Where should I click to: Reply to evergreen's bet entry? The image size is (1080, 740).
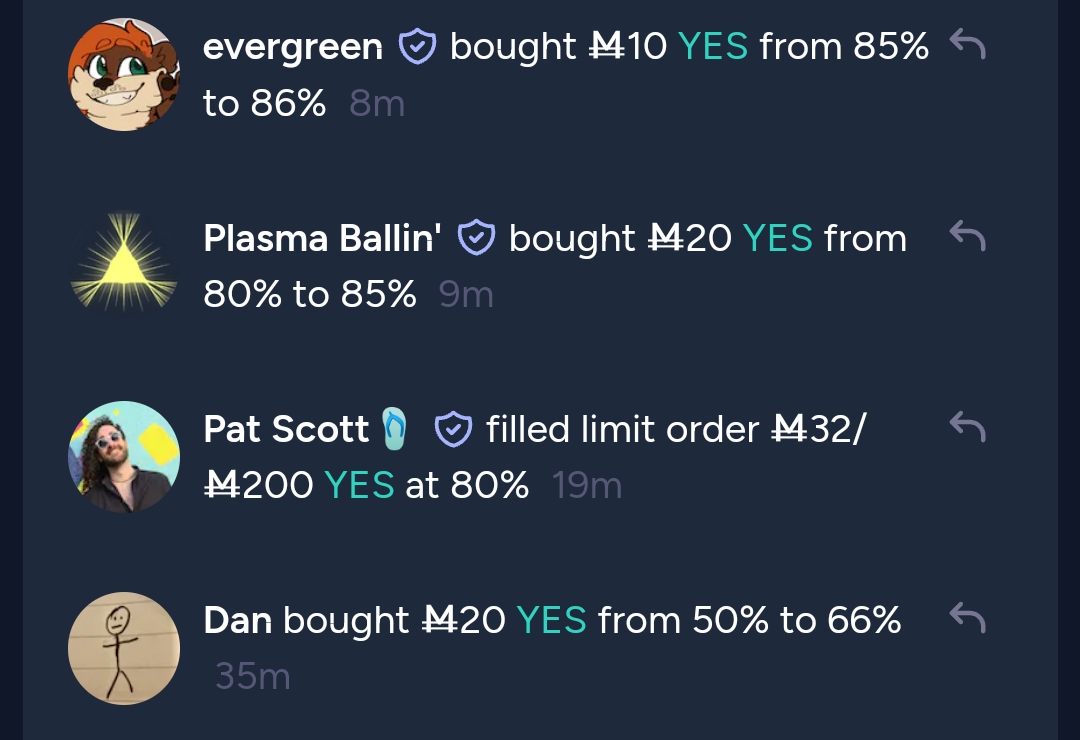tap(968, 45)
